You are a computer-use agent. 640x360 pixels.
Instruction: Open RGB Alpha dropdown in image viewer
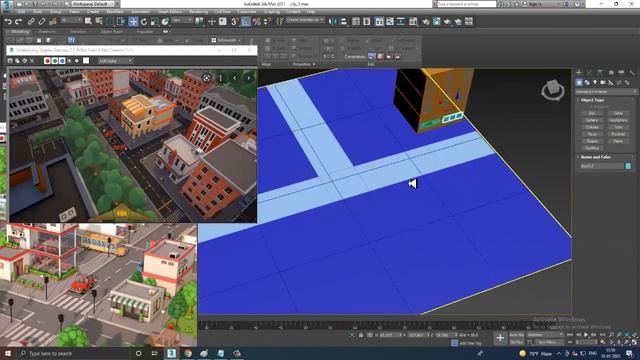[115, 61]
